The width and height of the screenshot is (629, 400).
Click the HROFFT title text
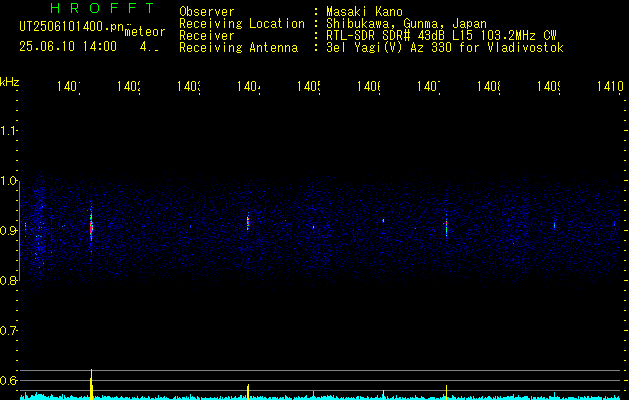(103, 8)
